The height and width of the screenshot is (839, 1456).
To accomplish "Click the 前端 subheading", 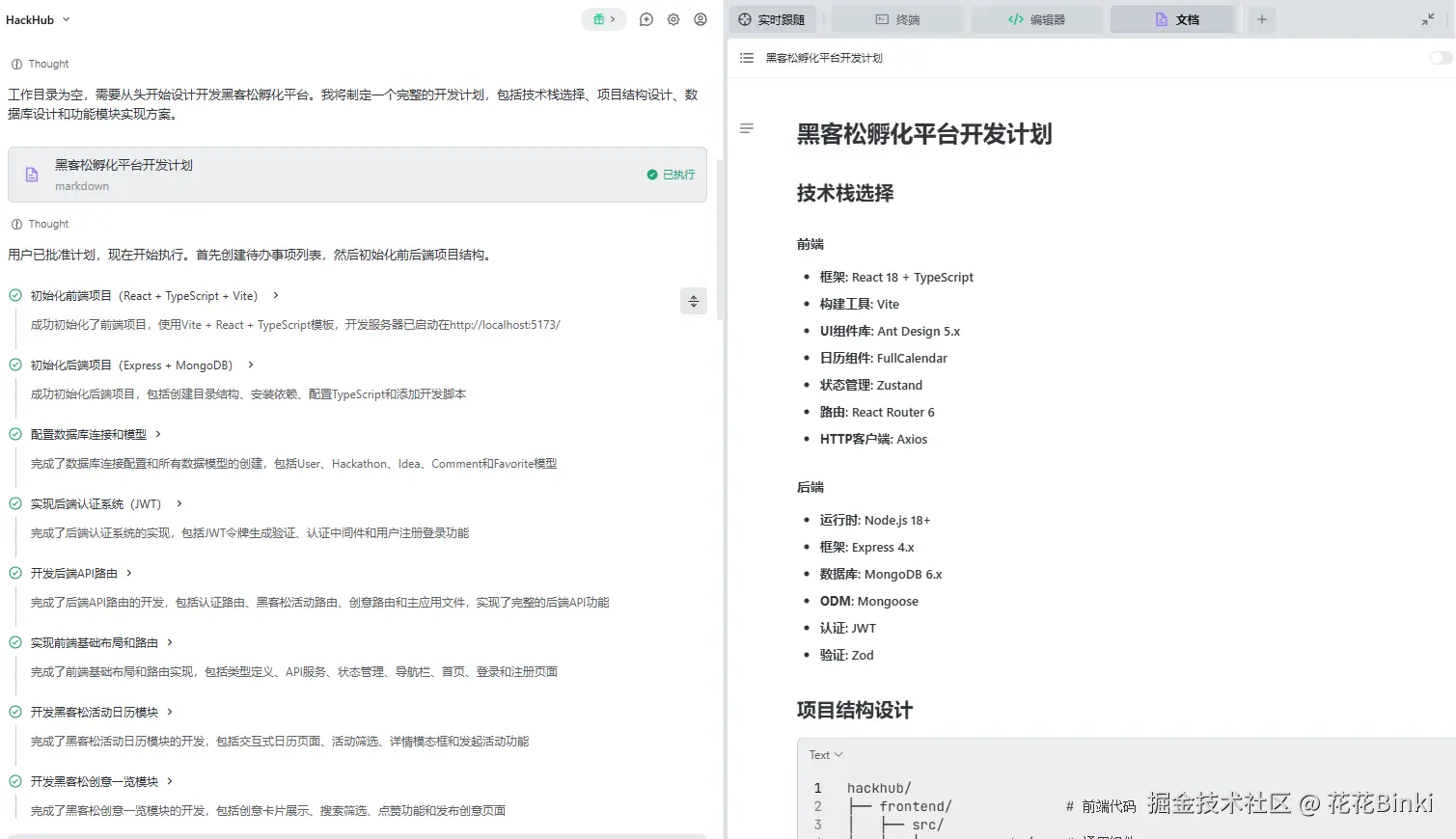I will click(x=810, y=244).
